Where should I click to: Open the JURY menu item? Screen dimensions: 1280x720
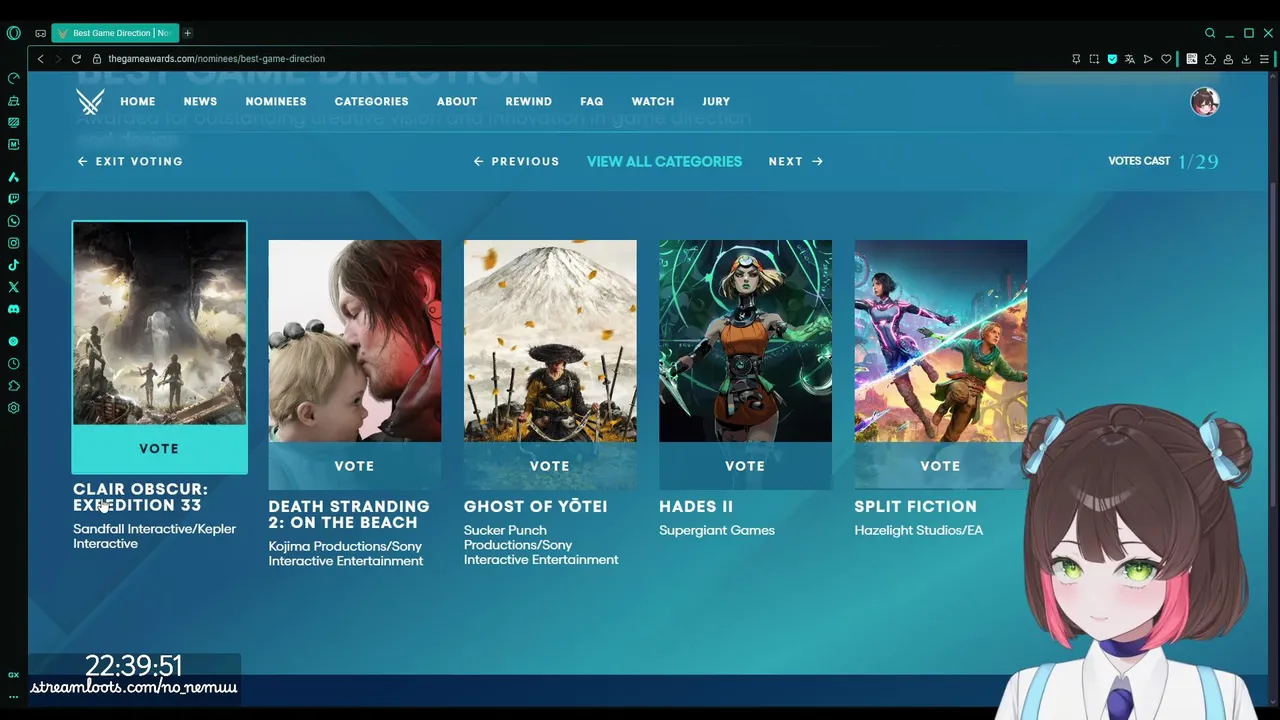coord(716,102)
